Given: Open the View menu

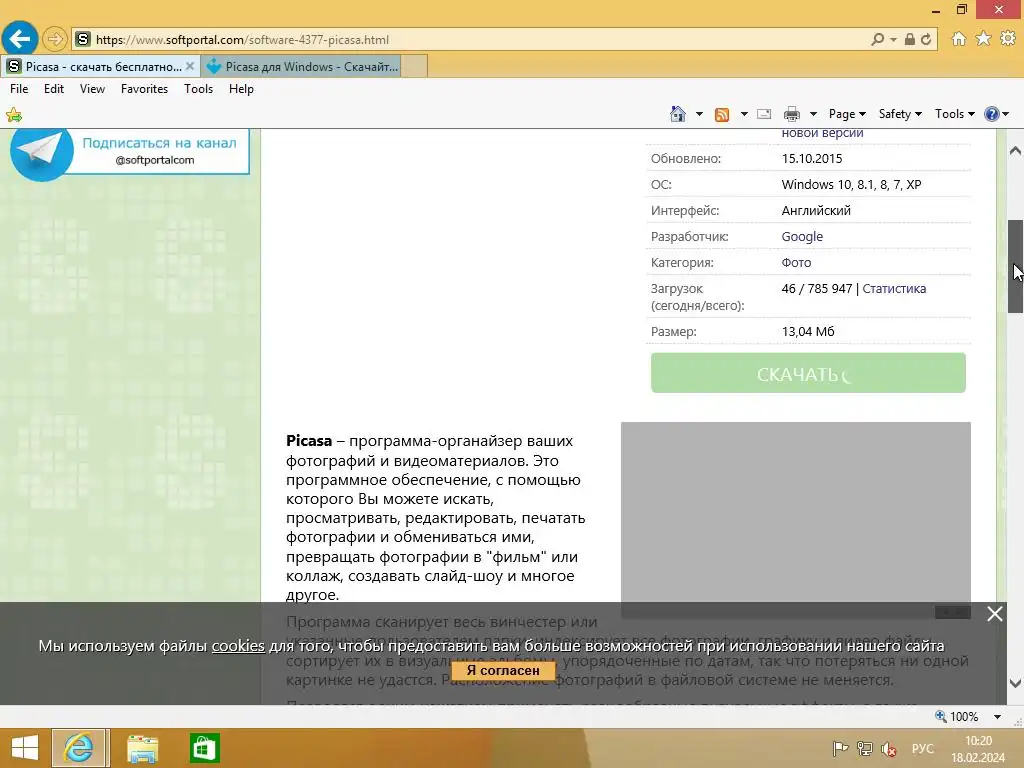Looking at the screenshot, I should click(x=92, y=89).
